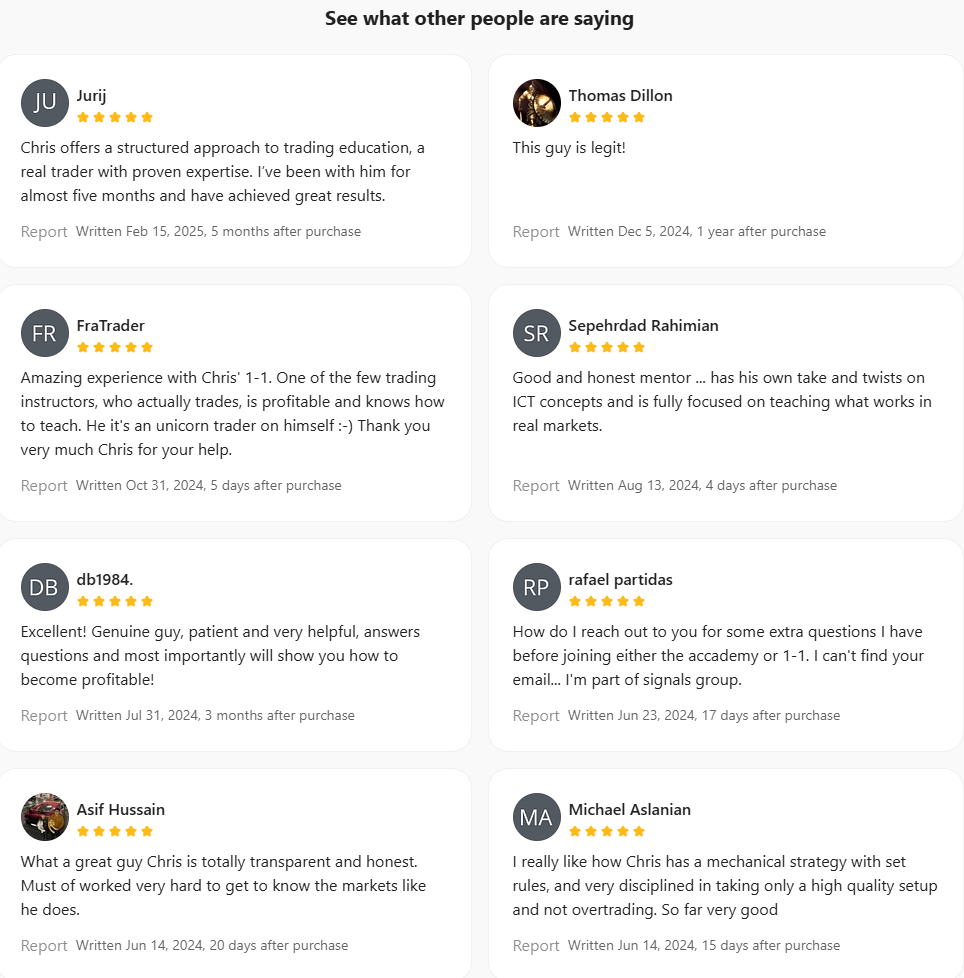Image resolution: width=964 pixels, height=978 pixels.
Task: Click Thomas Dillon's profile photo
Action: 536,102
